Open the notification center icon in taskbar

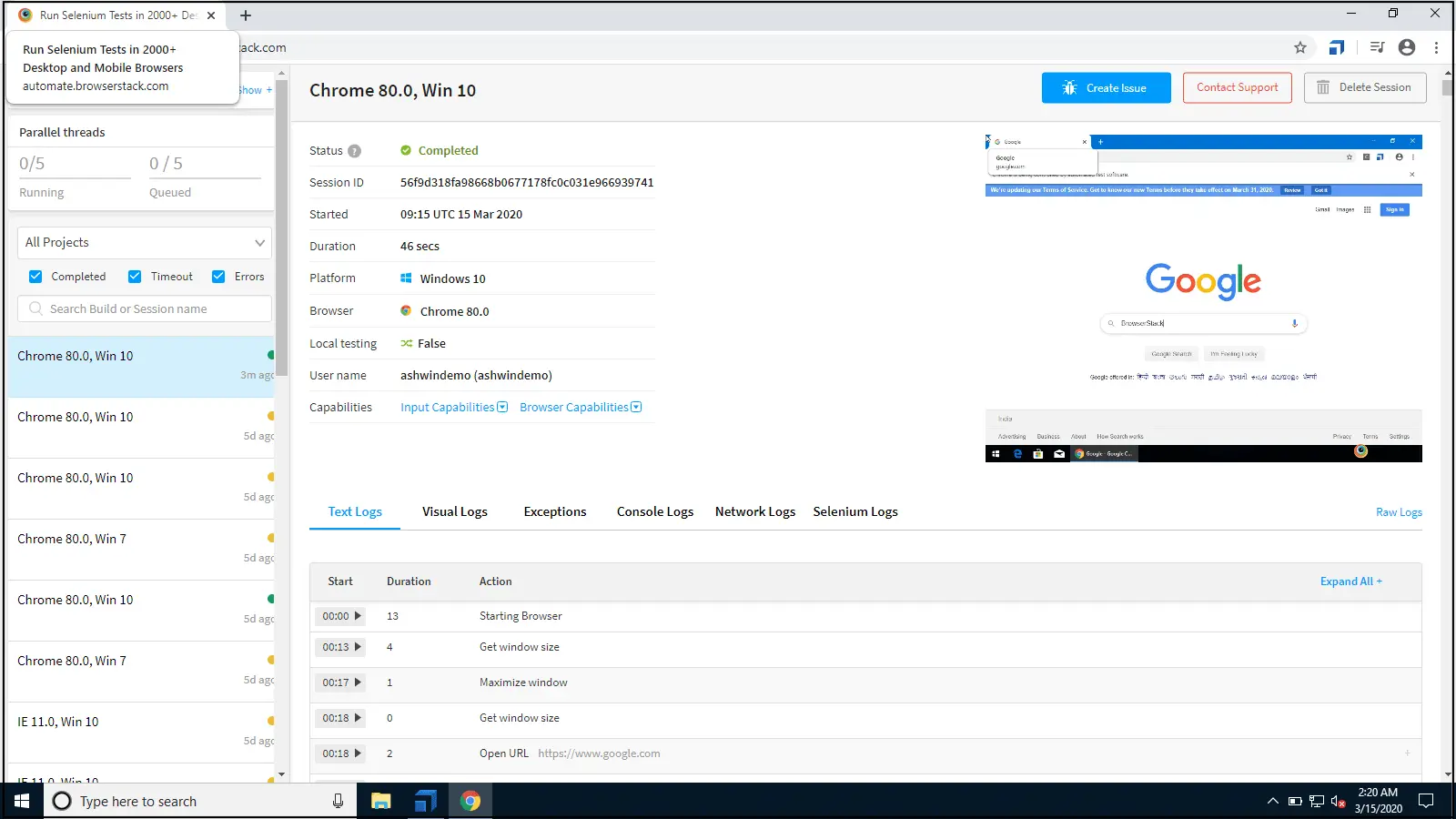click(1426, 801)
